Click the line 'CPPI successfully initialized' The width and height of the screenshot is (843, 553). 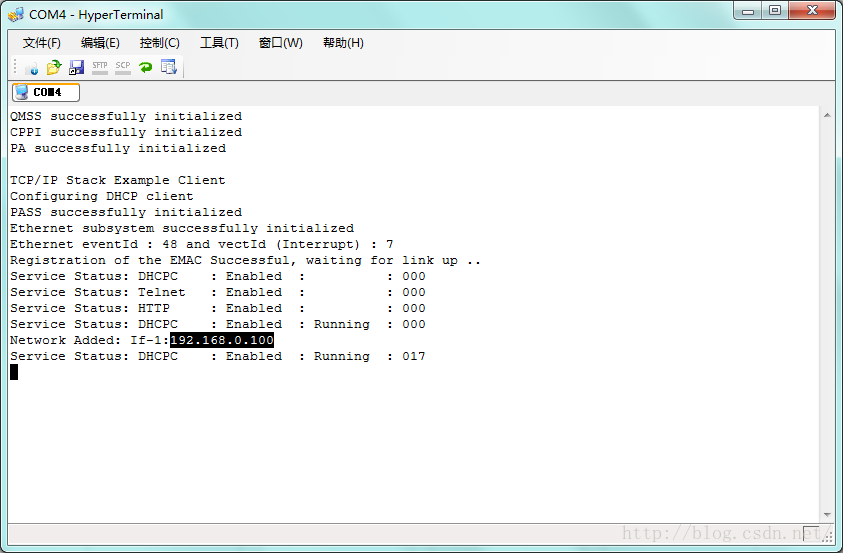coord(126,132)
